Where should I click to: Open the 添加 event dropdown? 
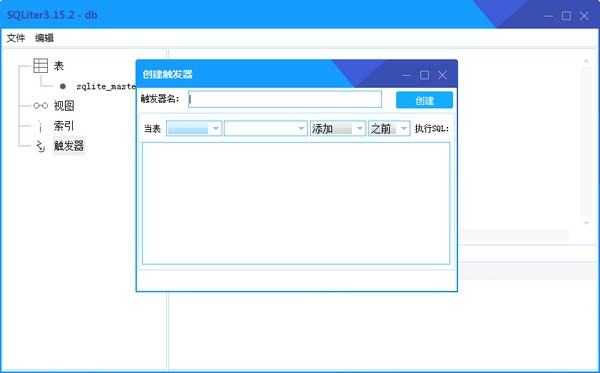tap(338, 129)
